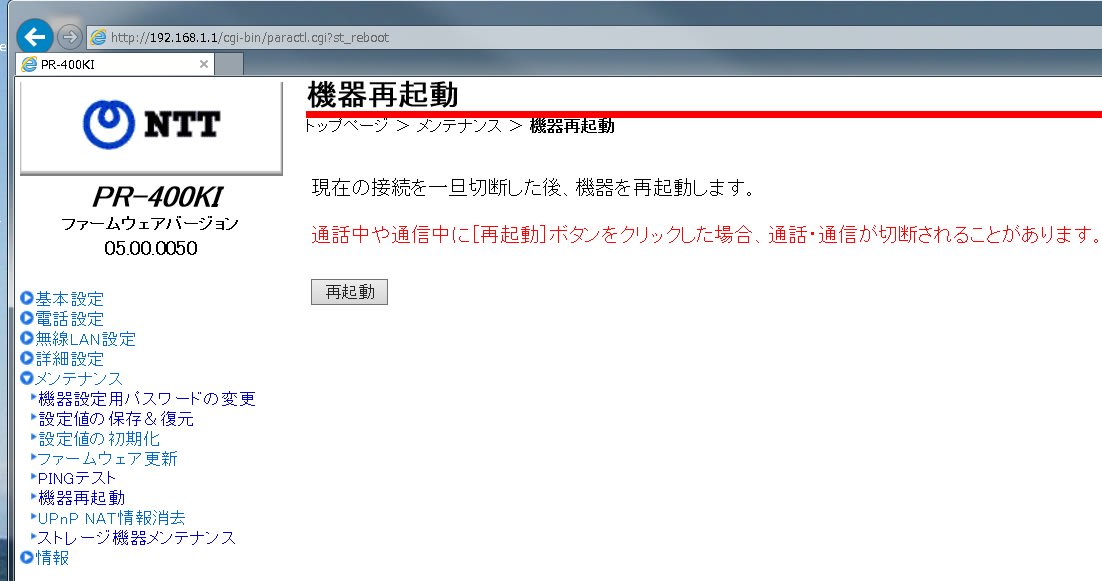Expand the 詳細設定 menu arrow
1102x581 pixels.
(27, 358)
